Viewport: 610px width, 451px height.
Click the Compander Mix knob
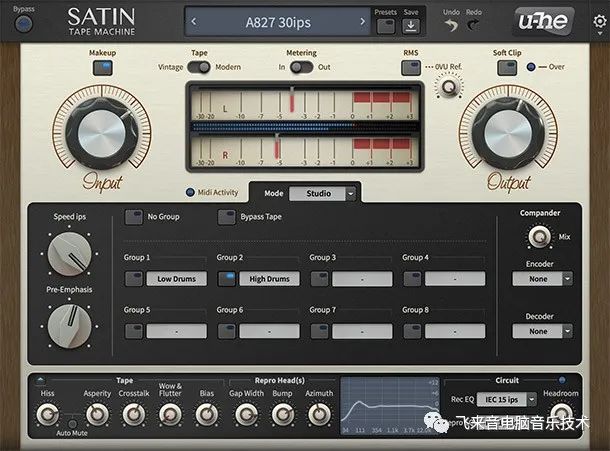click(540, 236)
